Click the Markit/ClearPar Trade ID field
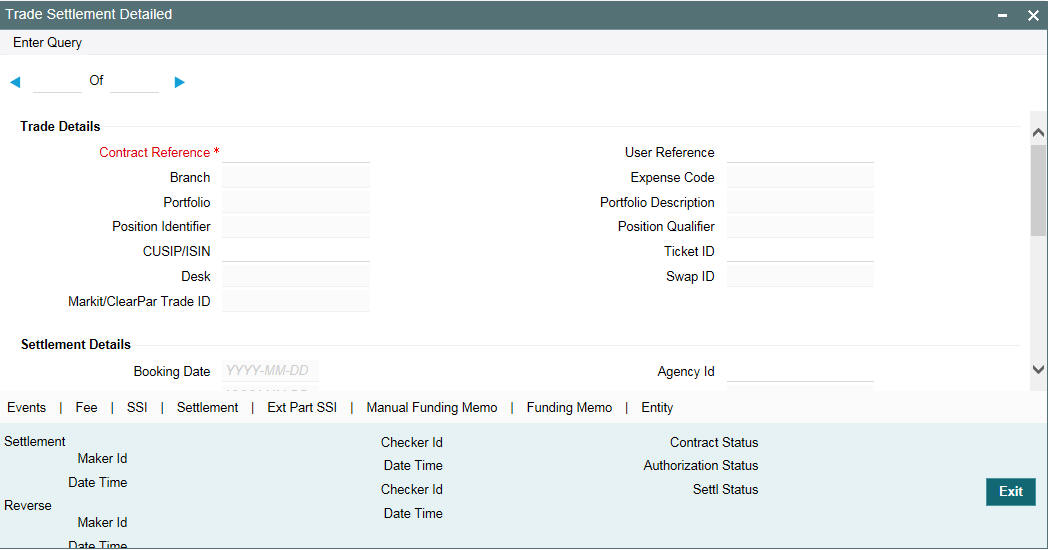The image size is (1048, 550). point(295,301)
